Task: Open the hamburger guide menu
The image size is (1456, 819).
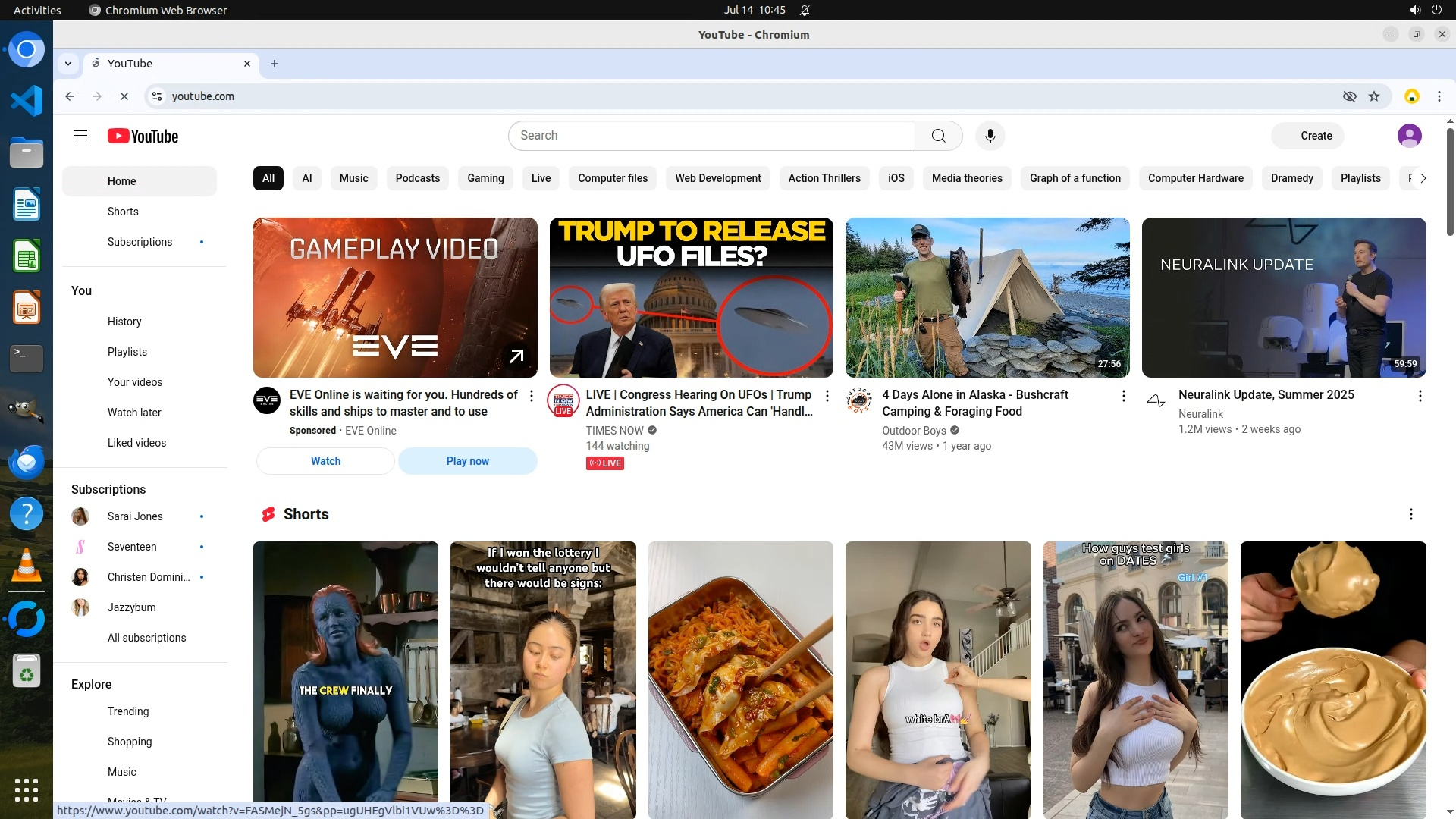Action: (x=80, y=136)
